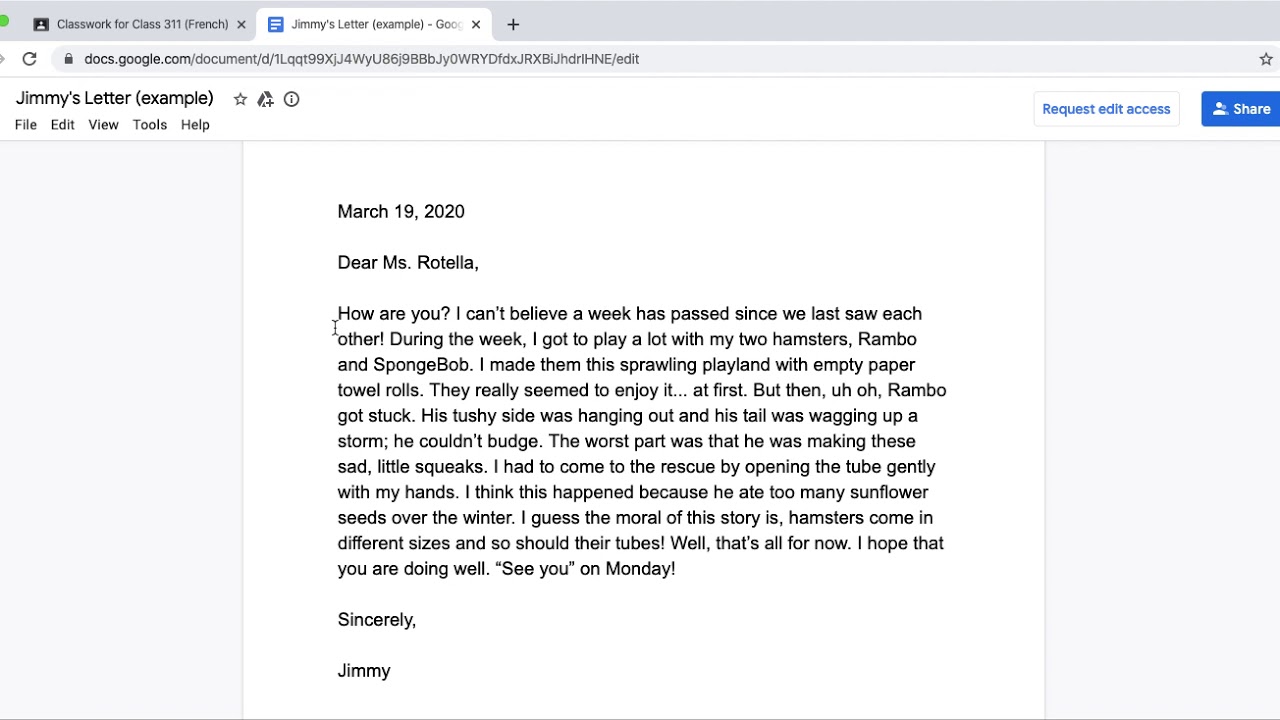Image resolution: width=1280 pixels, height=720 pixels.
Task: Click the Request edit access button
Action: [1106, 109]
